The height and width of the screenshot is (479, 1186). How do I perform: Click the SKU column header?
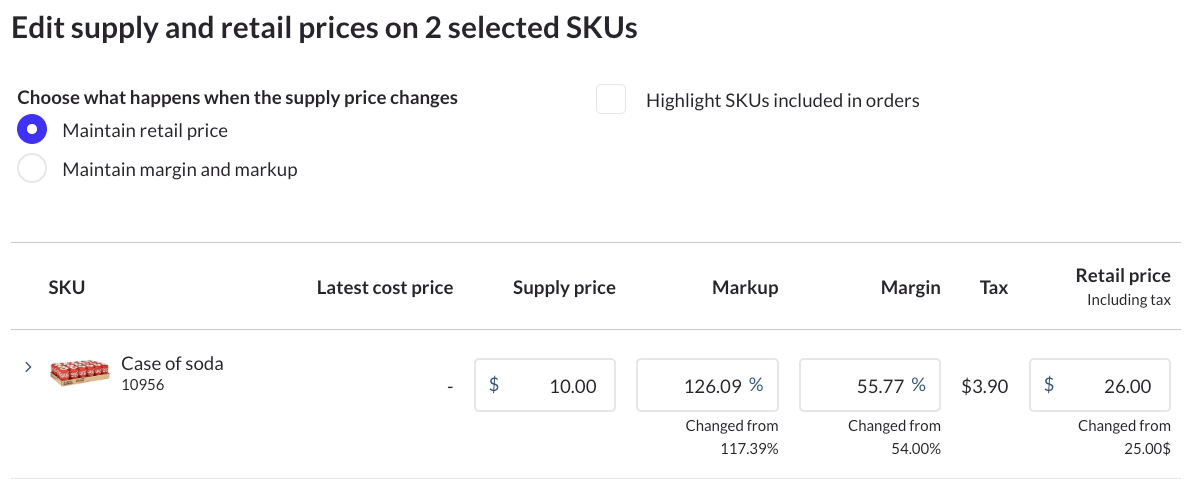(x=67, y=288)
